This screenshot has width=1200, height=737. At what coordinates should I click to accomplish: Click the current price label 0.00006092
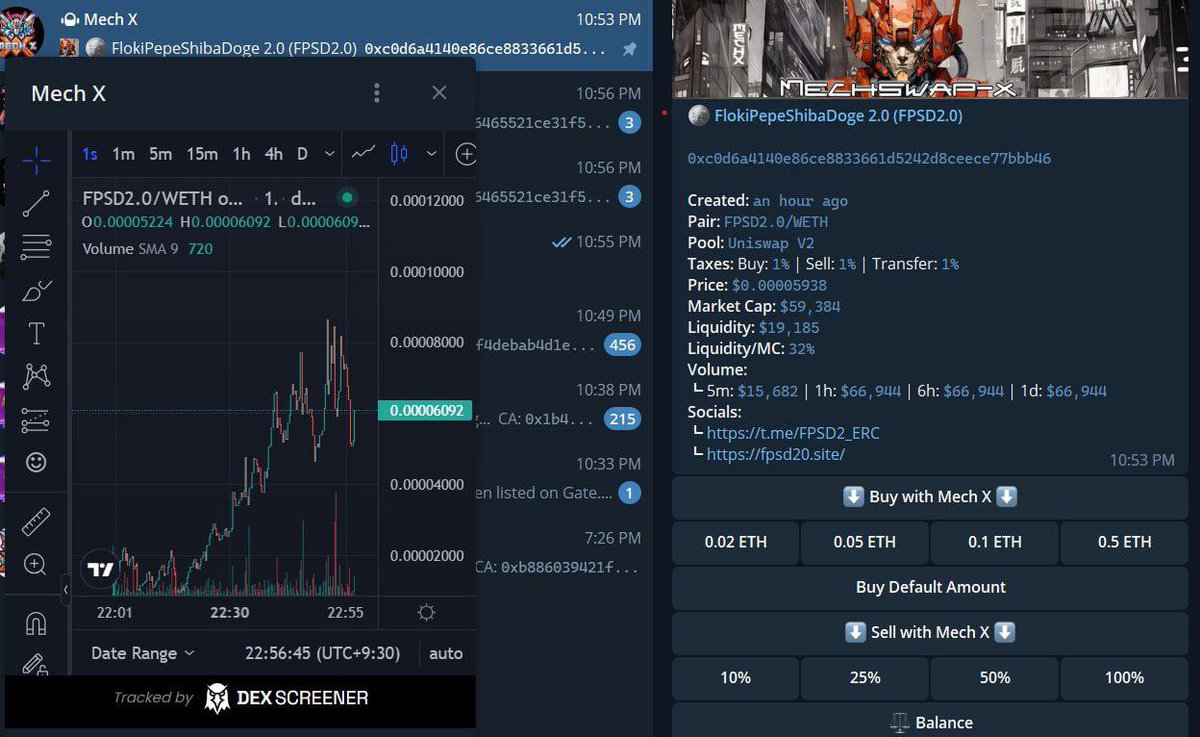pyautogui.click(x=424, y=409)
